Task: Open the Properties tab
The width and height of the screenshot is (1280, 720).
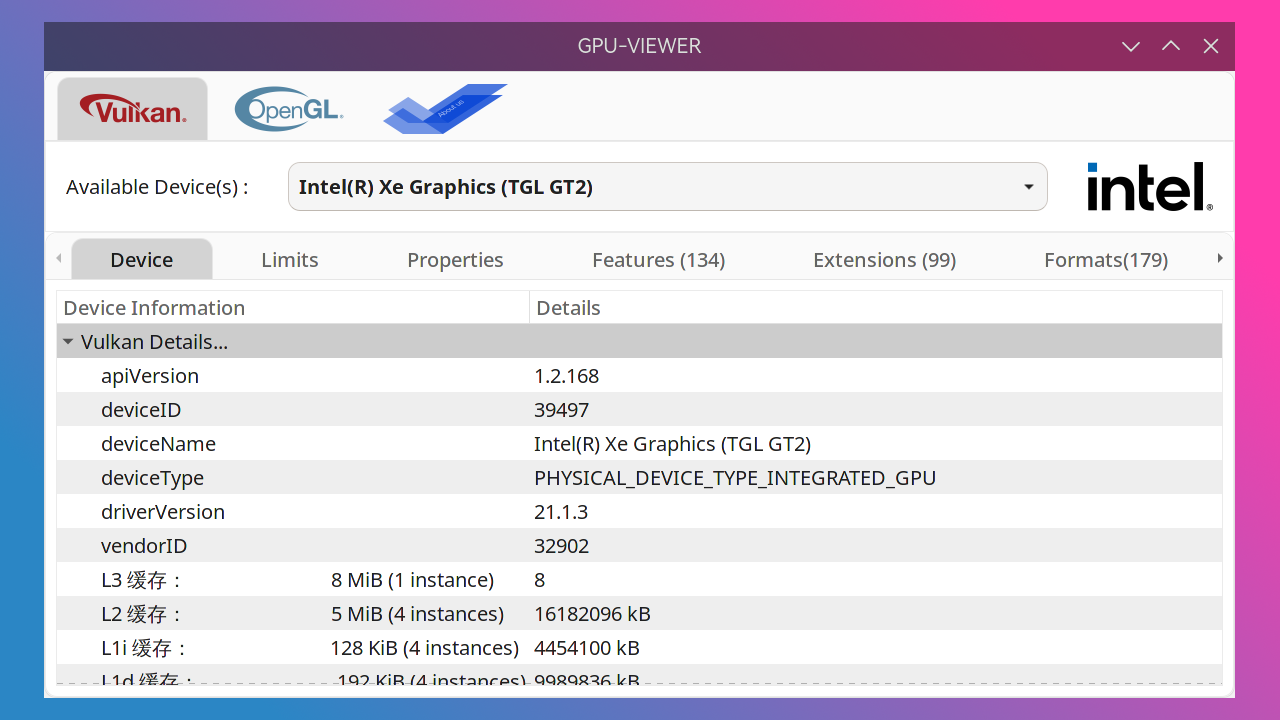Action: click(455, 259)
